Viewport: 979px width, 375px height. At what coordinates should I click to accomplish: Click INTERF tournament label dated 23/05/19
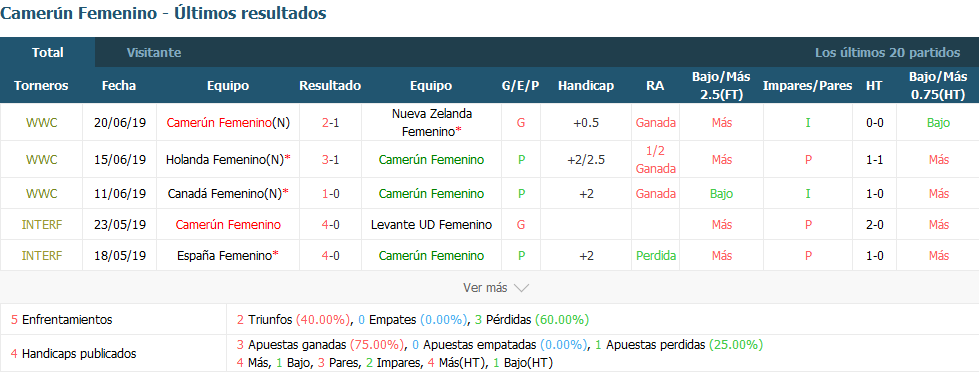pyautogui.click(x=41, y=225)
